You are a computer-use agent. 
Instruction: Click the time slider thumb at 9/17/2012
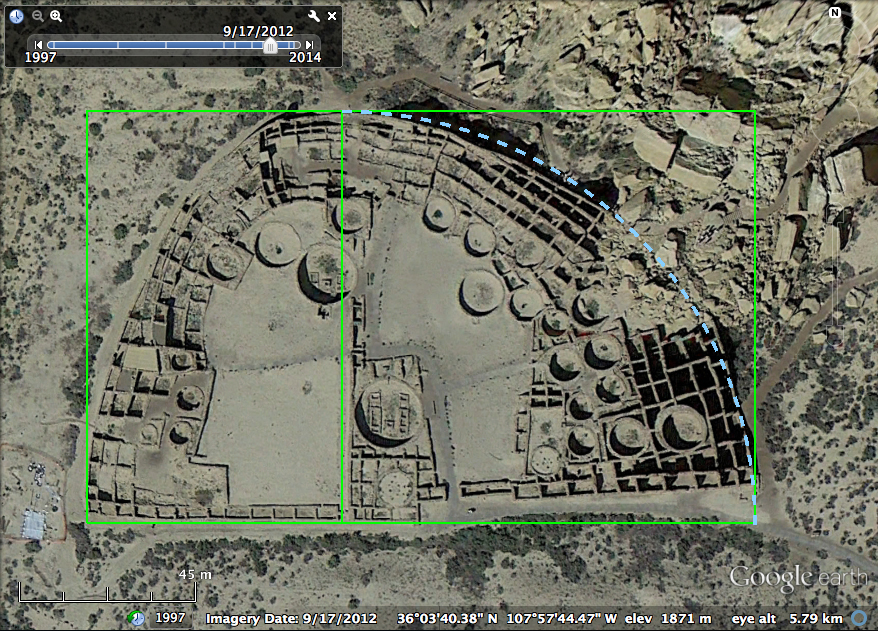point(269,45)
